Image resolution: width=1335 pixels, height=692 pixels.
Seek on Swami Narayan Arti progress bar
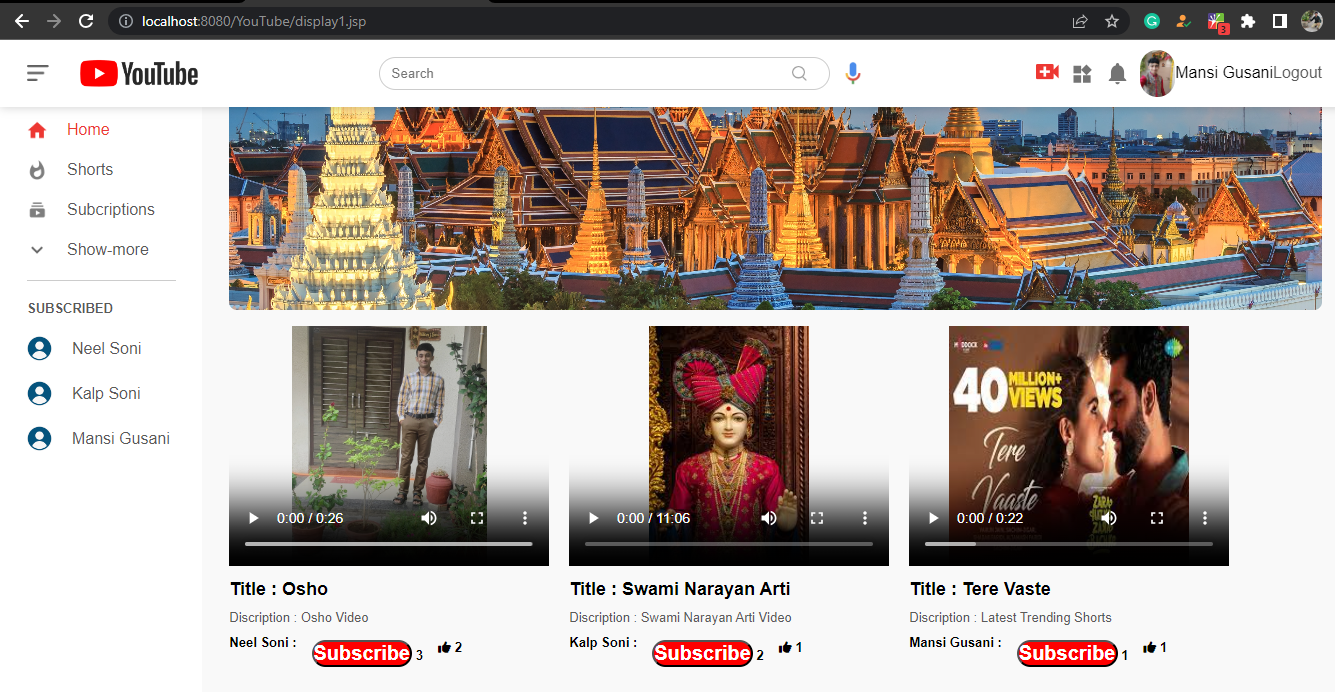coord(729,544)
